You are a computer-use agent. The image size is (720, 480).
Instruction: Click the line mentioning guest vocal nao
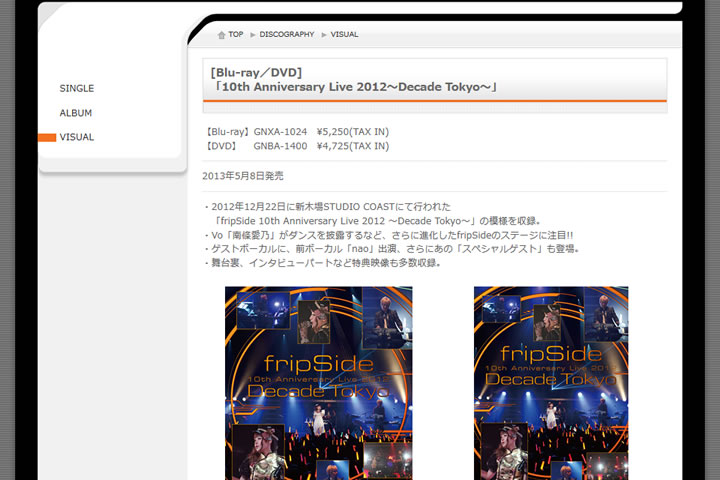click(x=392, y=249)
